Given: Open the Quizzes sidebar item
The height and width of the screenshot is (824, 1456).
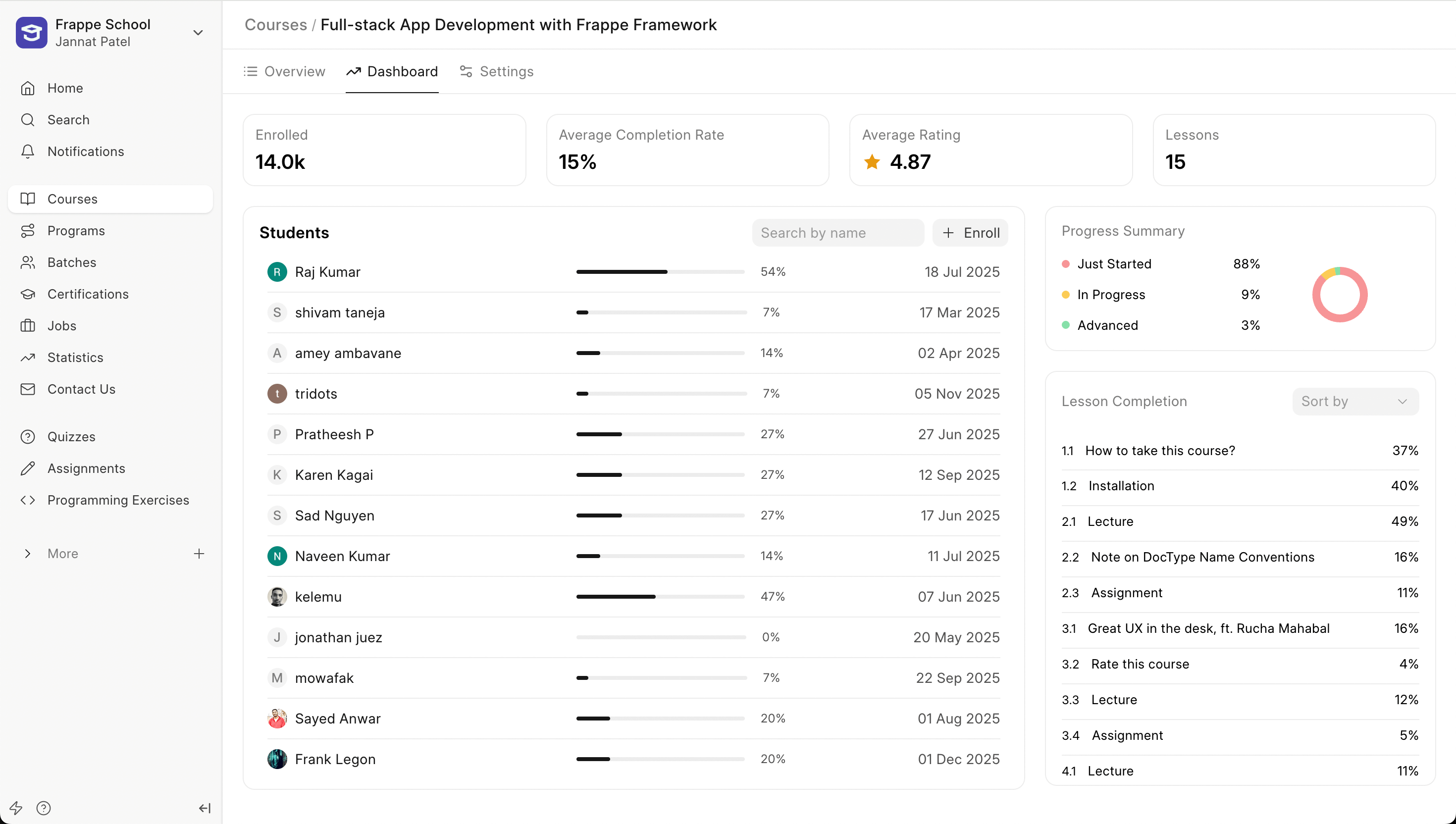Looking at the screenshot, I should 71,436.
